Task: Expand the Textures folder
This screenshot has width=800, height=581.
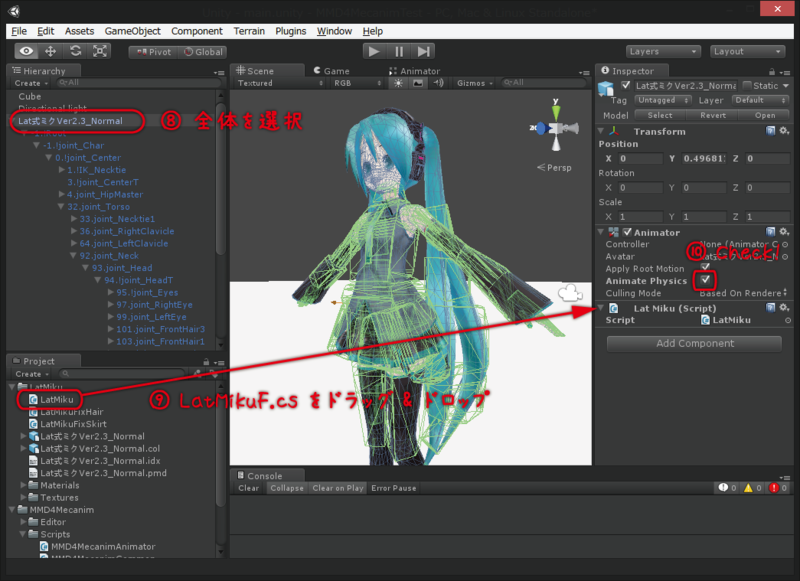Action: [x=23, y=497]
